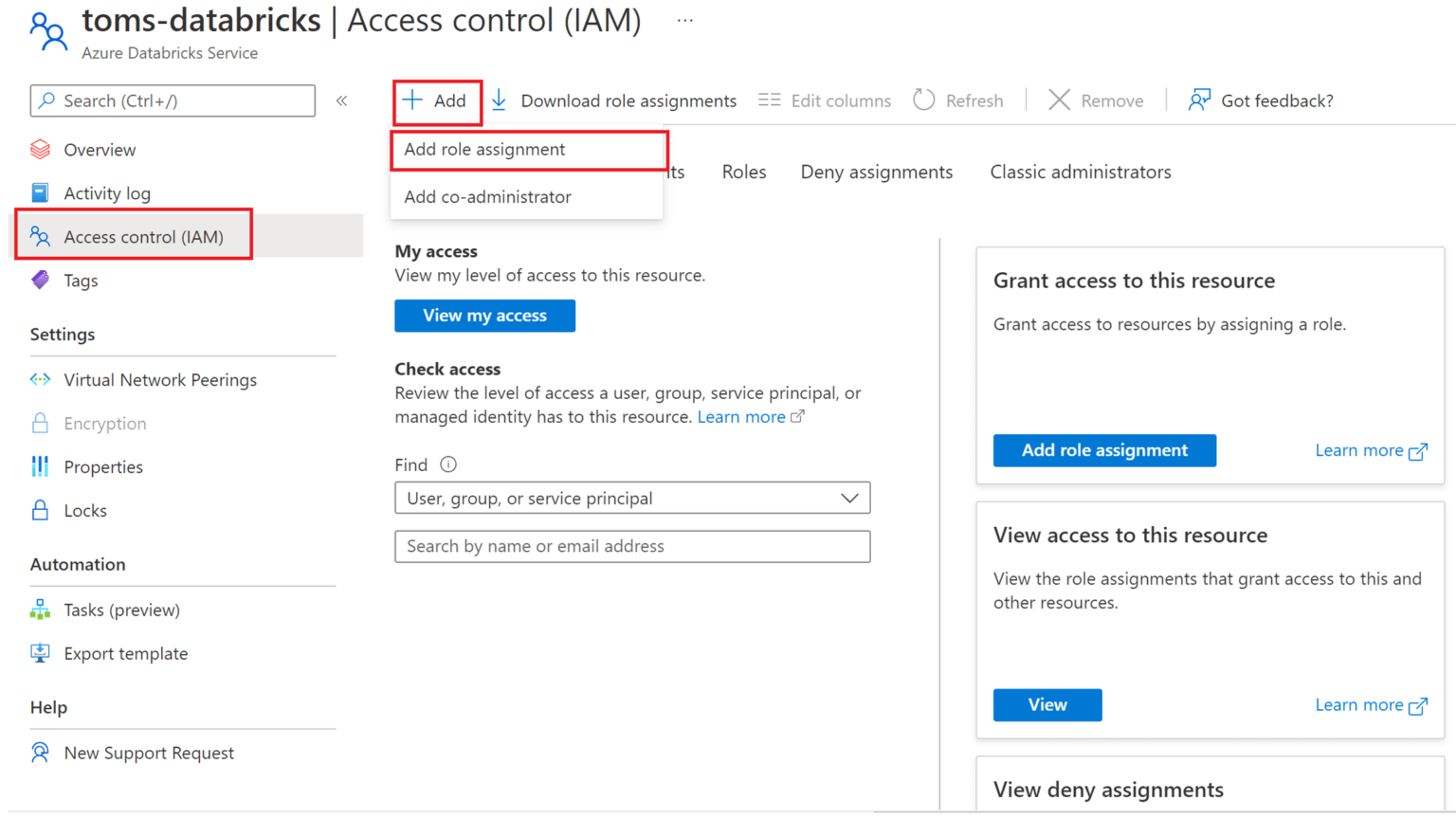
Task: Select the Access control (IAM) icon
Action: pyautogui.click(x=41, y=236)
